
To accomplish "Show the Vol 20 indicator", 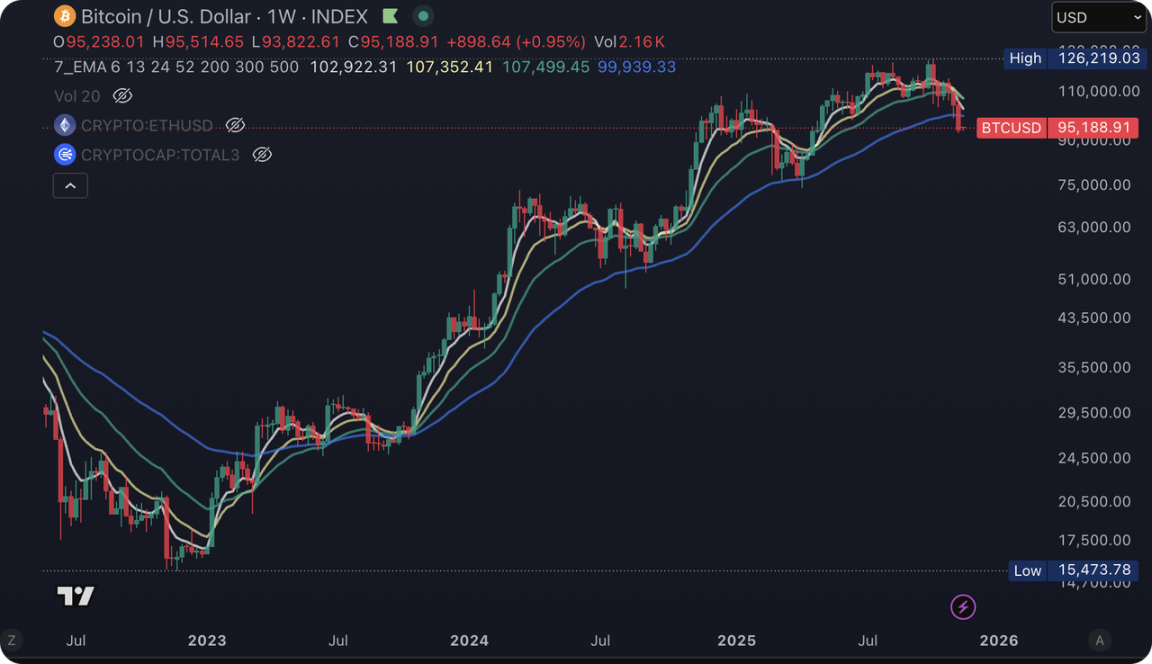I will coord(122,96).
